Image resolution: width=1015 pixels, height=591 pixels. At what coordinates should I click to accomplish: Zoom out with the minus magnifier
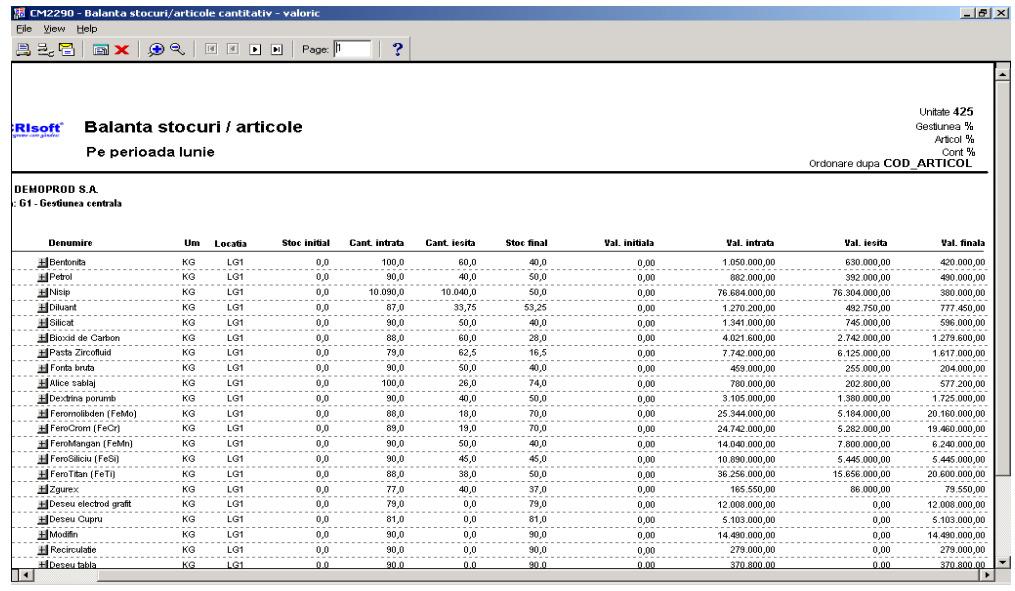click(177, 49)
